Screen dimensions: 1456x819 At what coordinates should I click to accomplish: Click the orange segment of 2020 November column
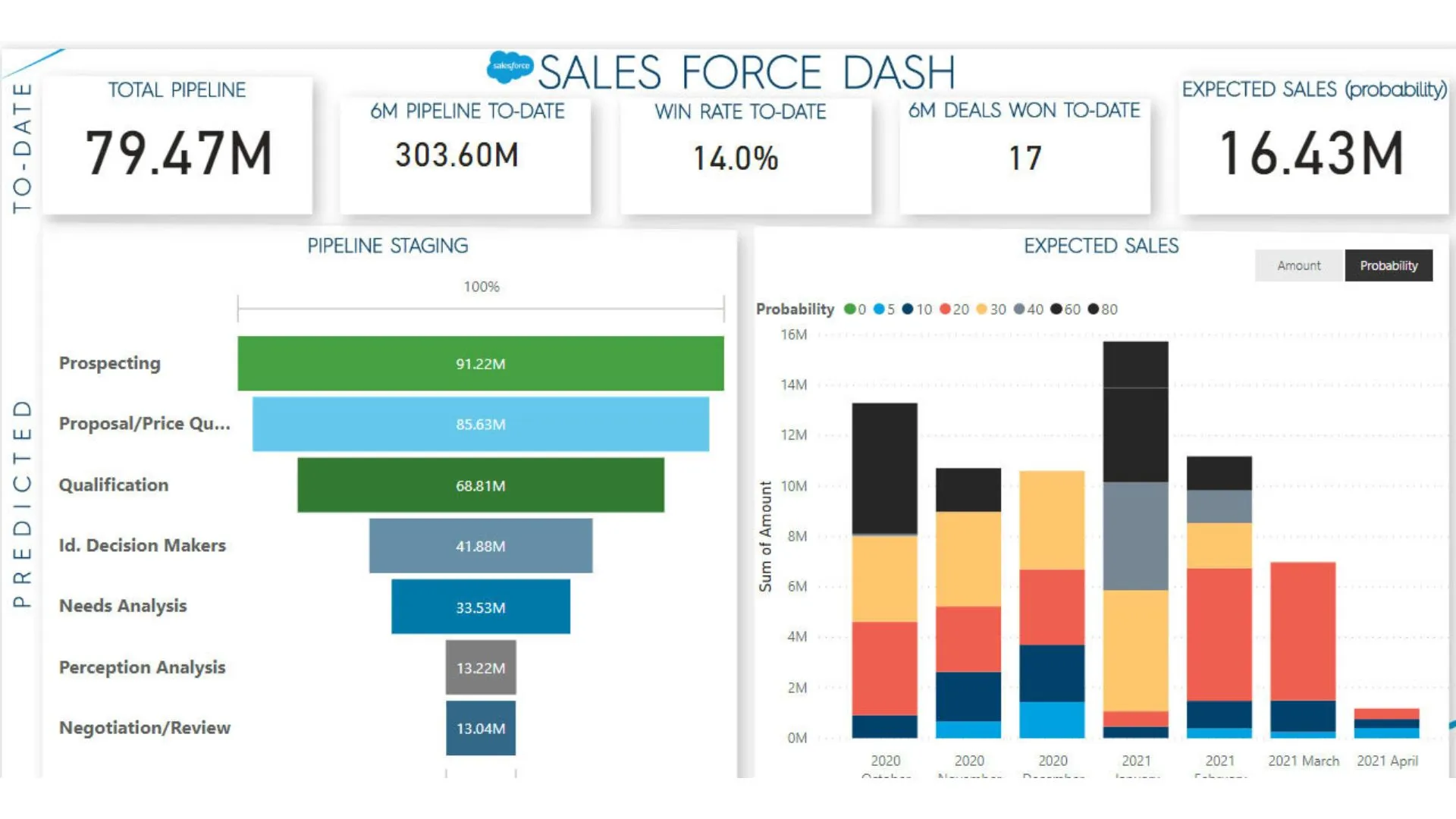click(968, 559)
